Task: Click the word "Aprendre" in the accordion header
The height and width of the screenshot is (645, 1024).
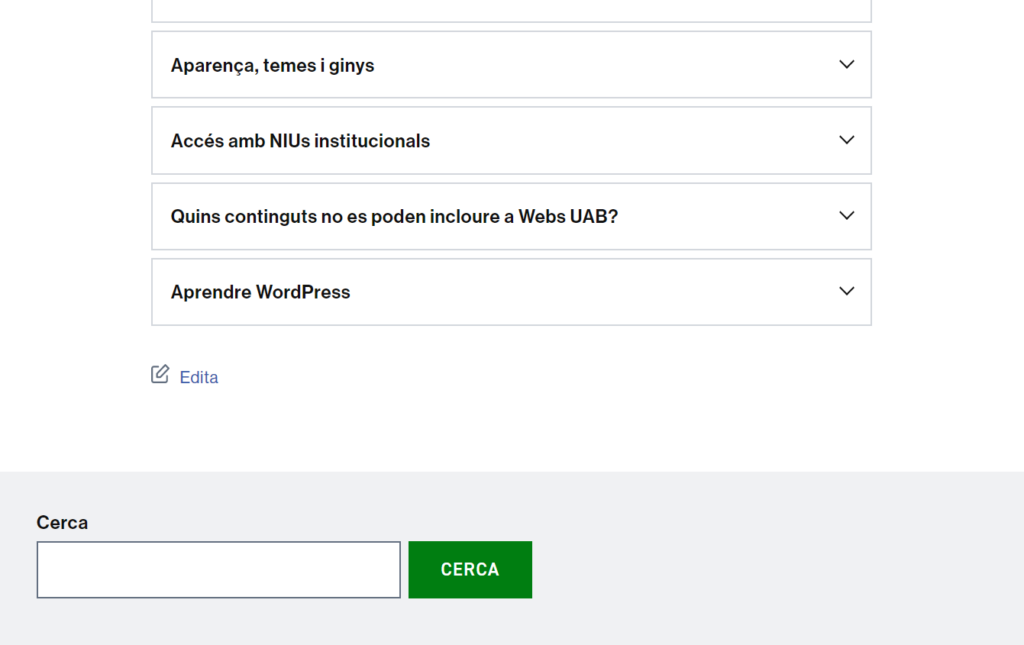Action: click(210, 292)
